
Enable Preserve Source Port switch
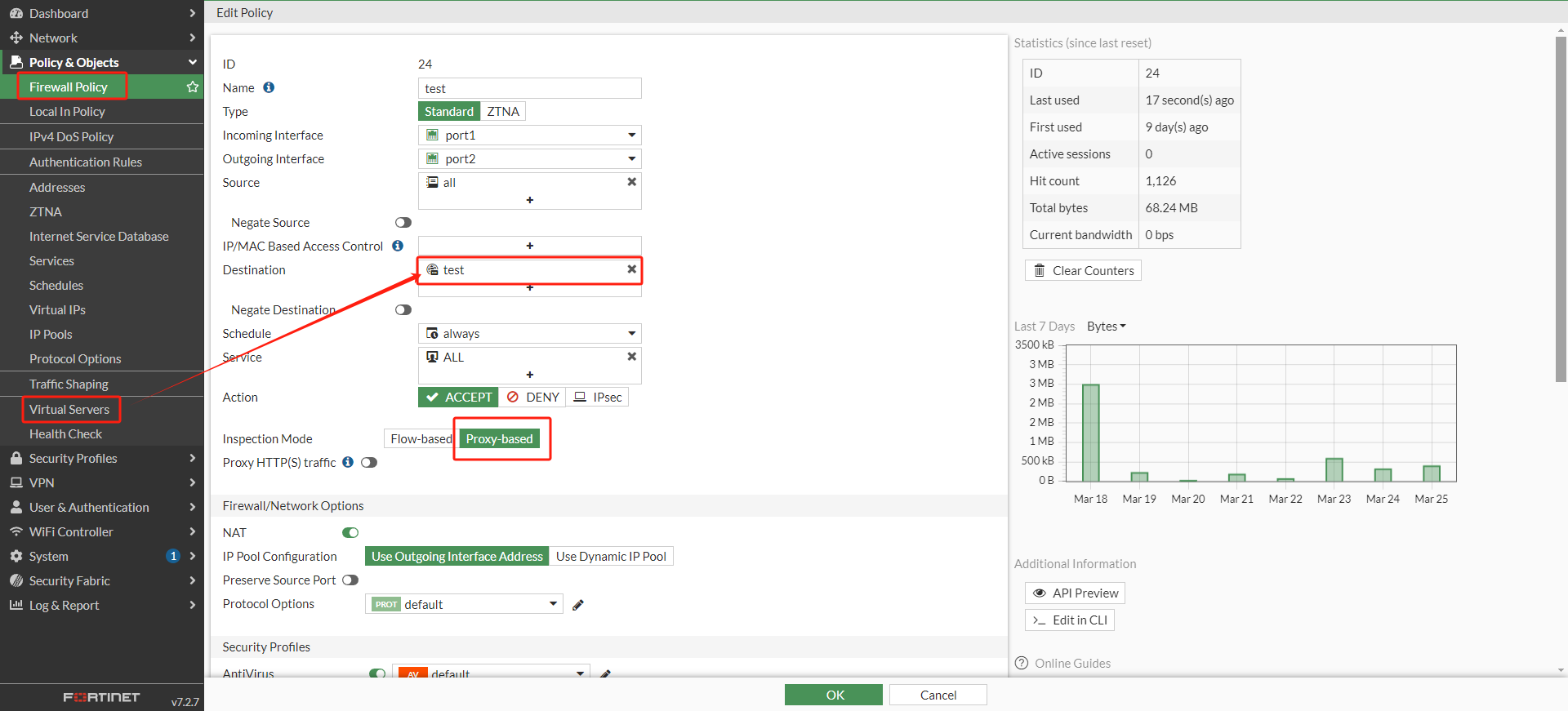click(x=350, y=580)
